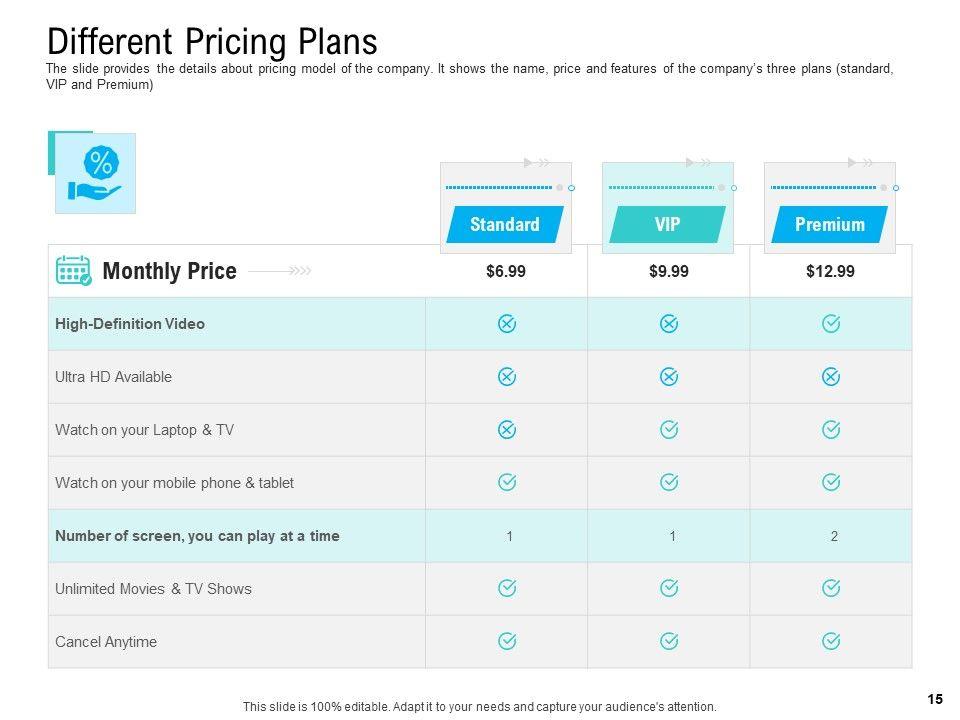Viewport: 960px width, 720px height.
Task: Click the Different Pricing Plans title
Action: pyautogui.click(x=213, y=42)
